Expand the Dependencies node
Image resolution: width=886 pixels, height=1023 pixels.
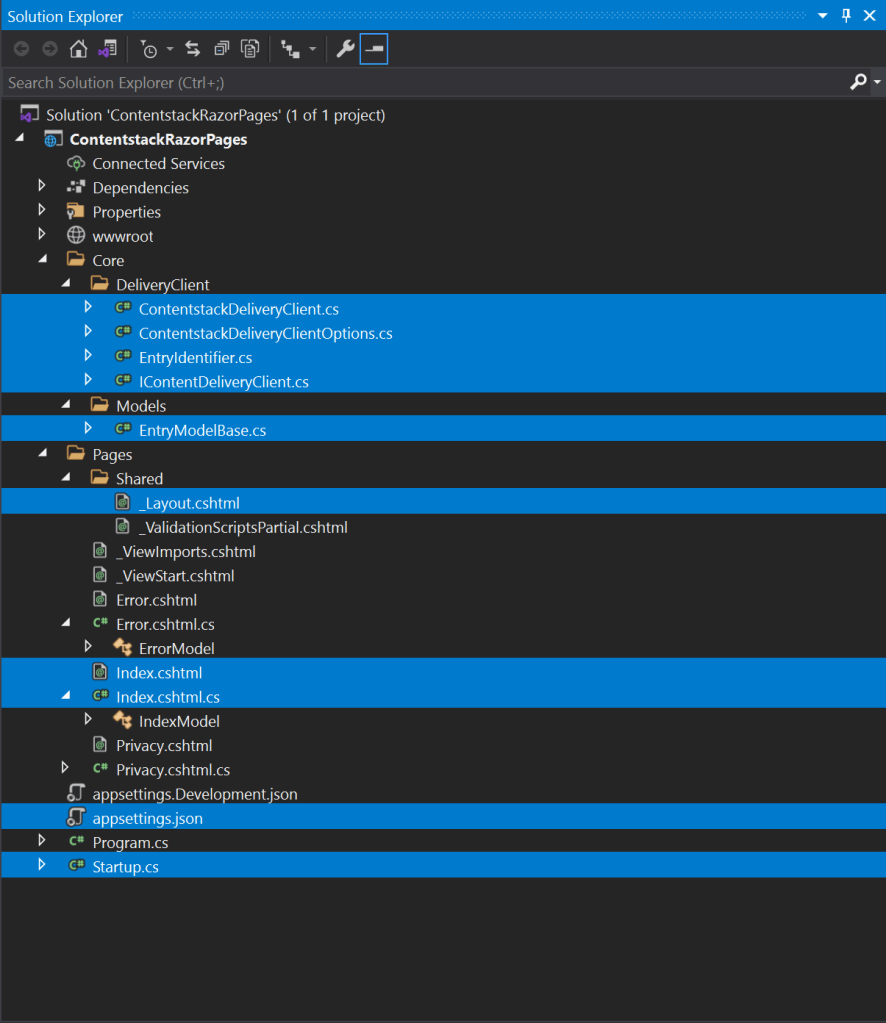point(42,187)
